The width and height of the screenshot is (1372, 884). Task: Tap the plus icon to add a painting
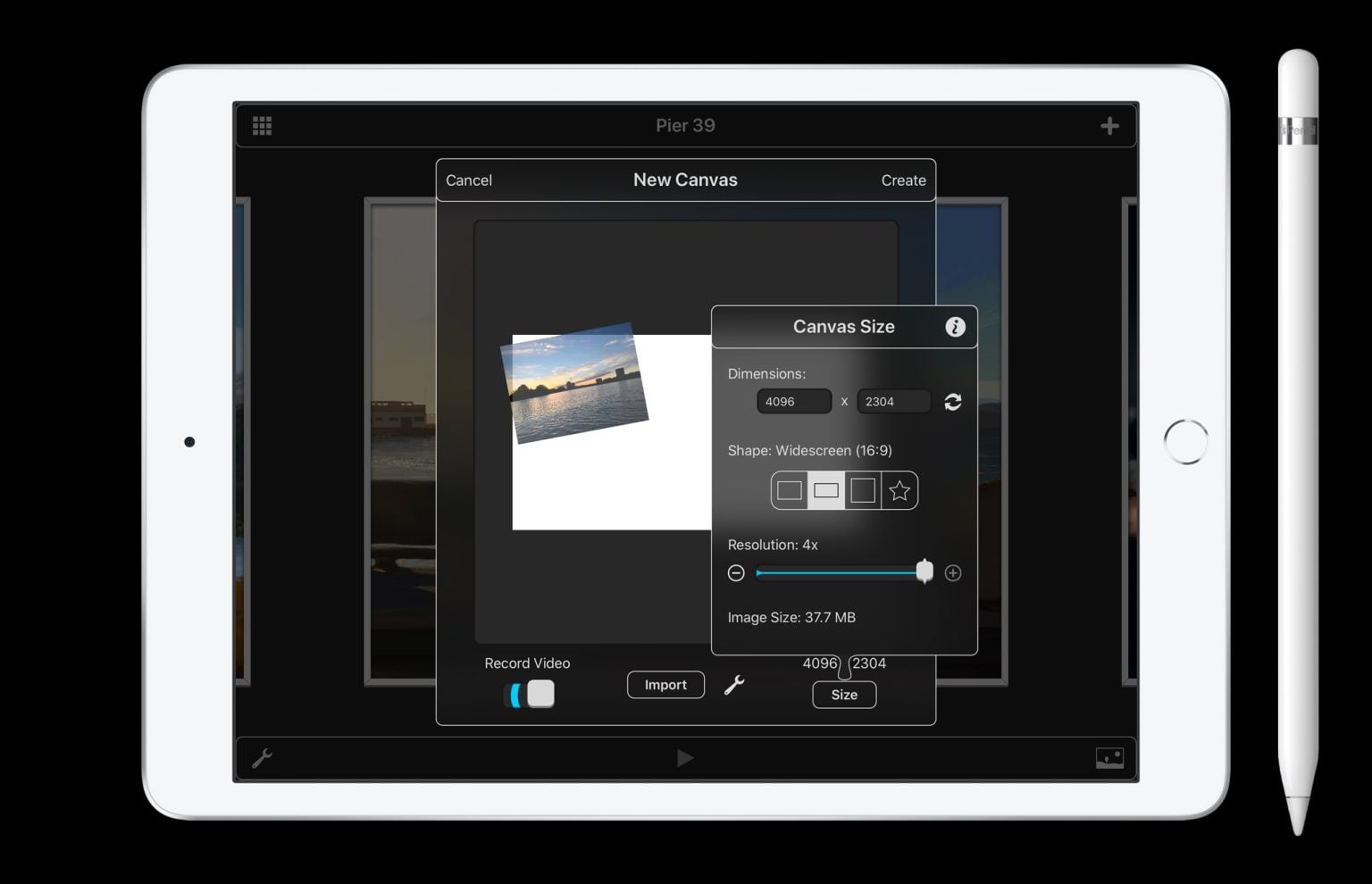[x=1109, y=126]
